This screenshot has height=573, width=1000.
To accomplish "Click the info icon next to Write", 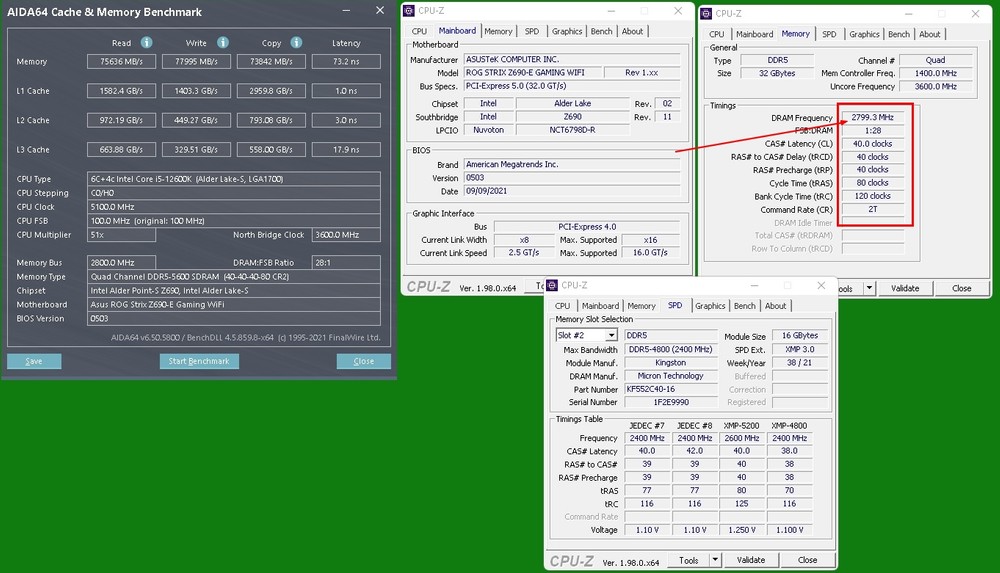I will pyautogui.click(x=223, y=43).
